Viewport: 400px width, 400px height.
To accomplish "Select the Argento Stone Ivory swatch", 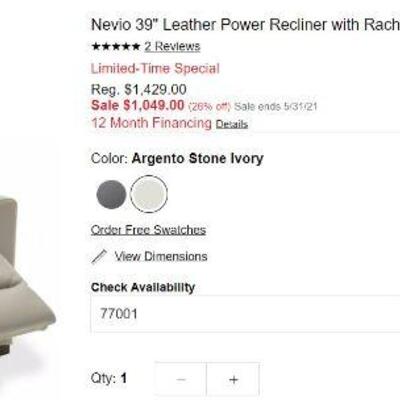I will [x=149, y=194].
